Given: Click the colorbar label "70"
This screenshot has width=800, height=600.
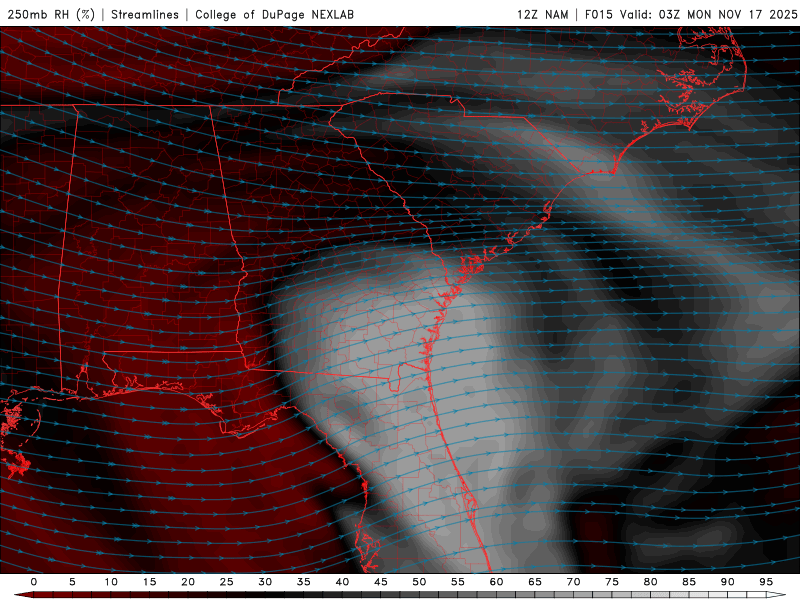Looking at the screenshot, I should pyautogui.click(x=573, y=582).
